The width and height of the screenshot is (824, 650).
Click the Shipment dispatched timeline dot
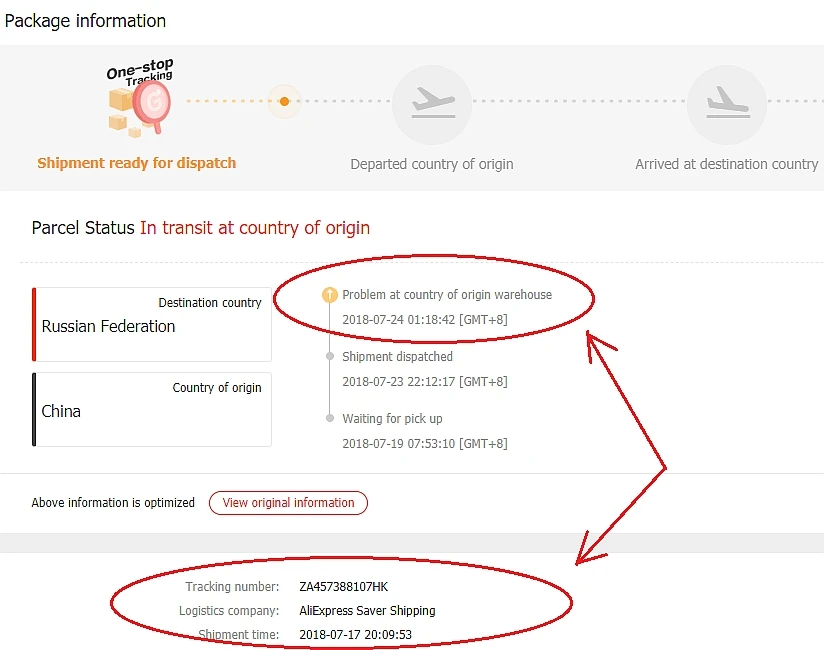[328, 356]
